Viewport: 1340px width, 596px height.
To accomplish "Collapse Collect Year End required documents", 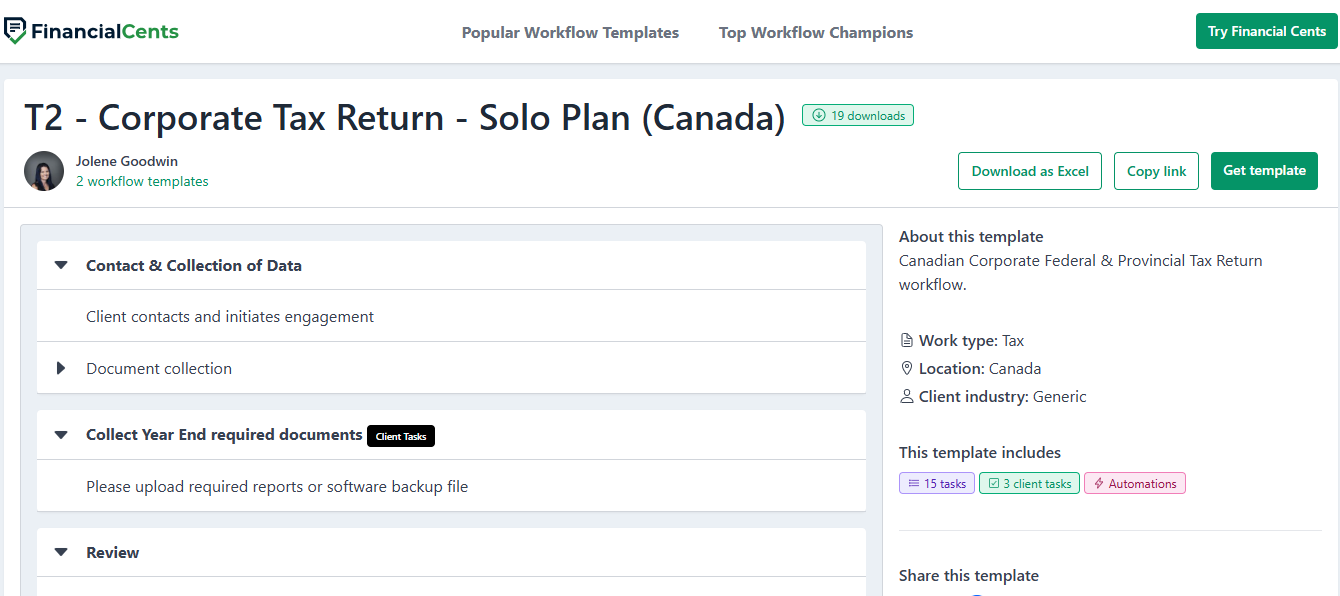I will point(61,436).
